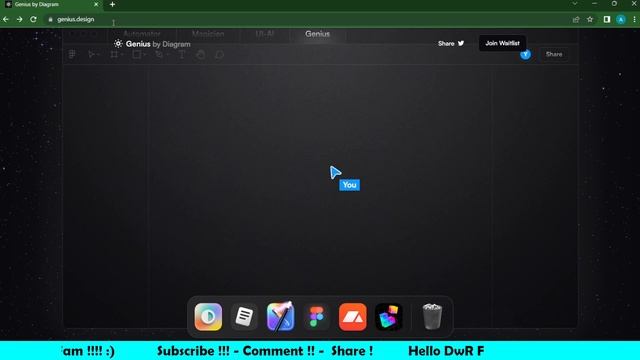Select the faded Text tool in toolbar
The height and width of the screenshot is (360, 640).
point(182,54)
